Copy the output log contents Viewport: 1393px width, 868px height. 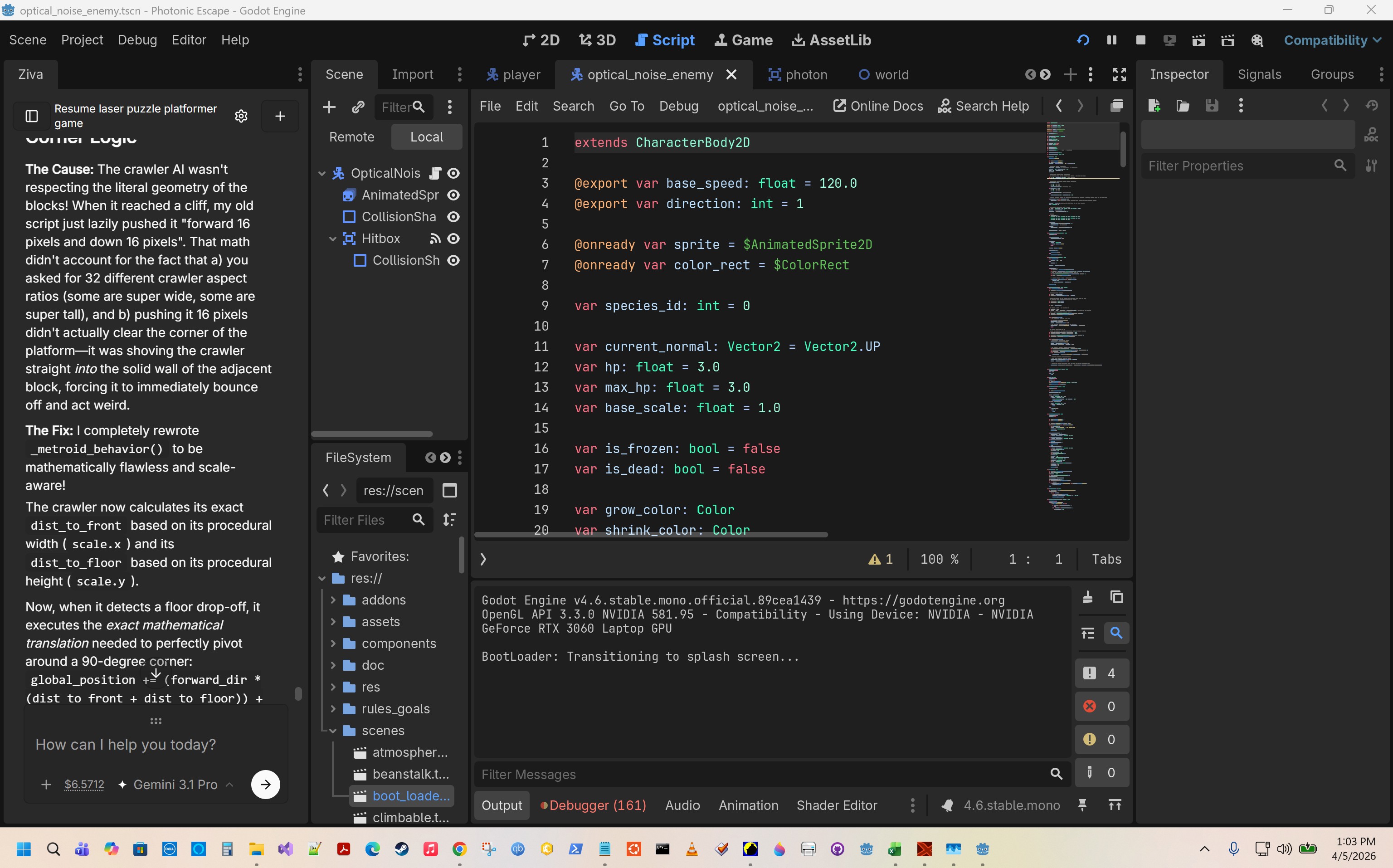tap(1116, 598)
